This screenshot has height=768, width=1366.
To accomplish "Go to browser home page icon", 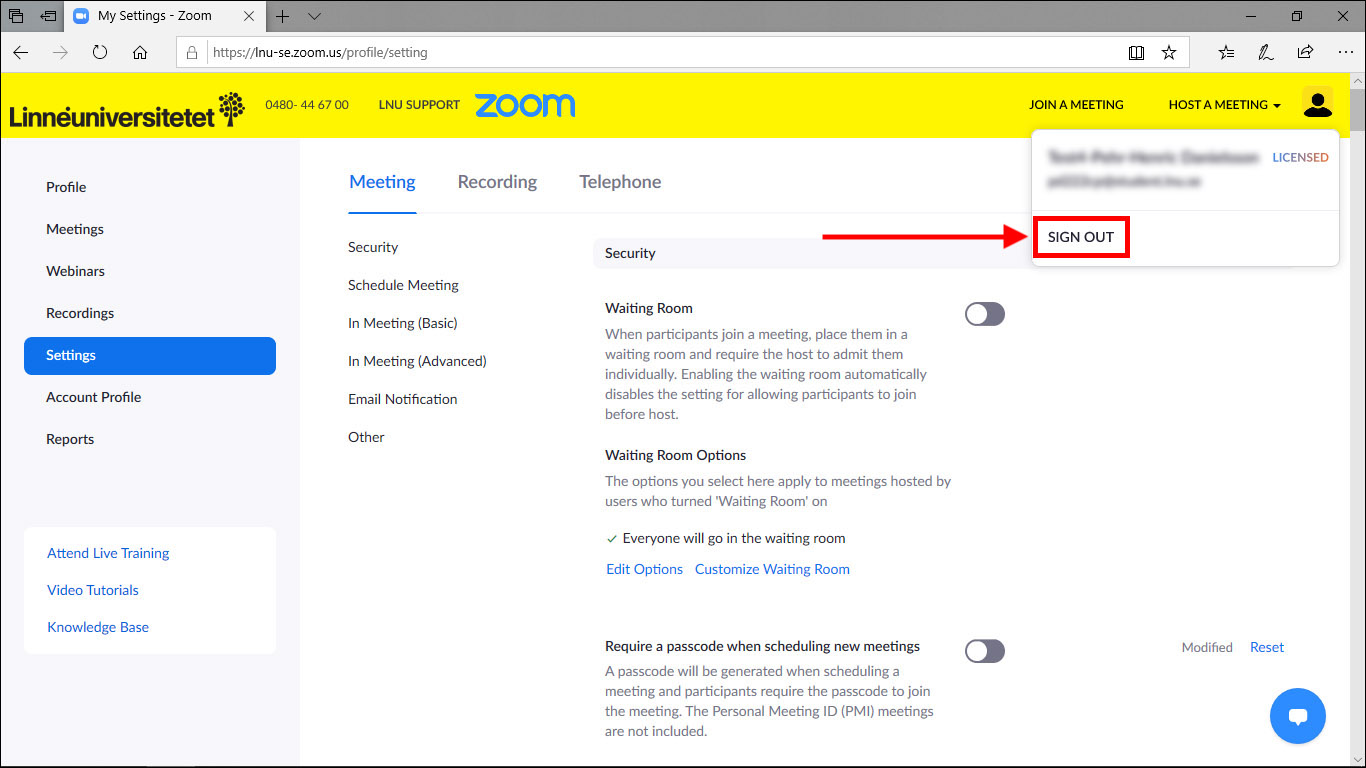I will (140, 52).
